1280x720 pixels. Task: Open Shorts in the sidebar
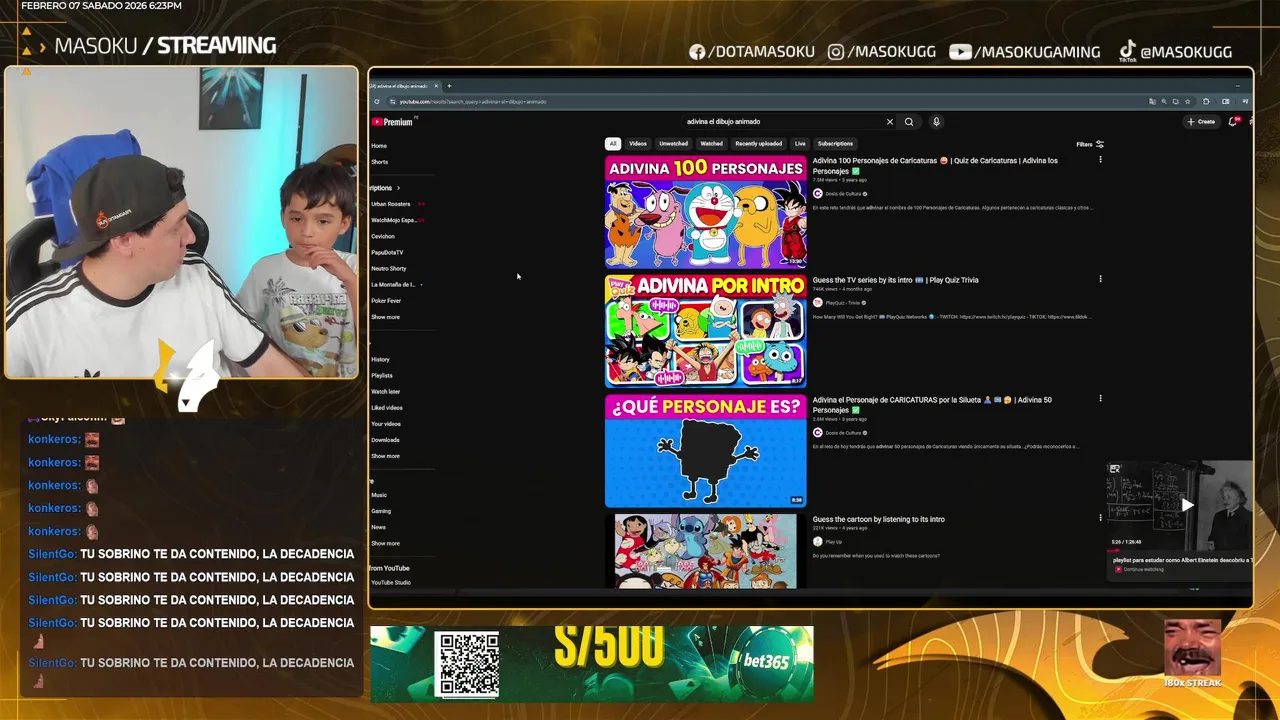click(380, 162)
